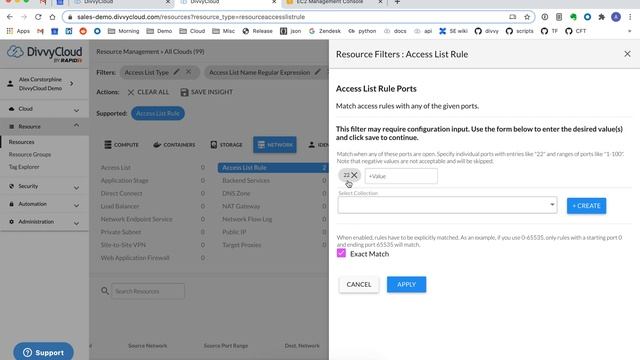Open the browser extensions puzzle icon
The image size is (640, 360).
tap(602, 17)
